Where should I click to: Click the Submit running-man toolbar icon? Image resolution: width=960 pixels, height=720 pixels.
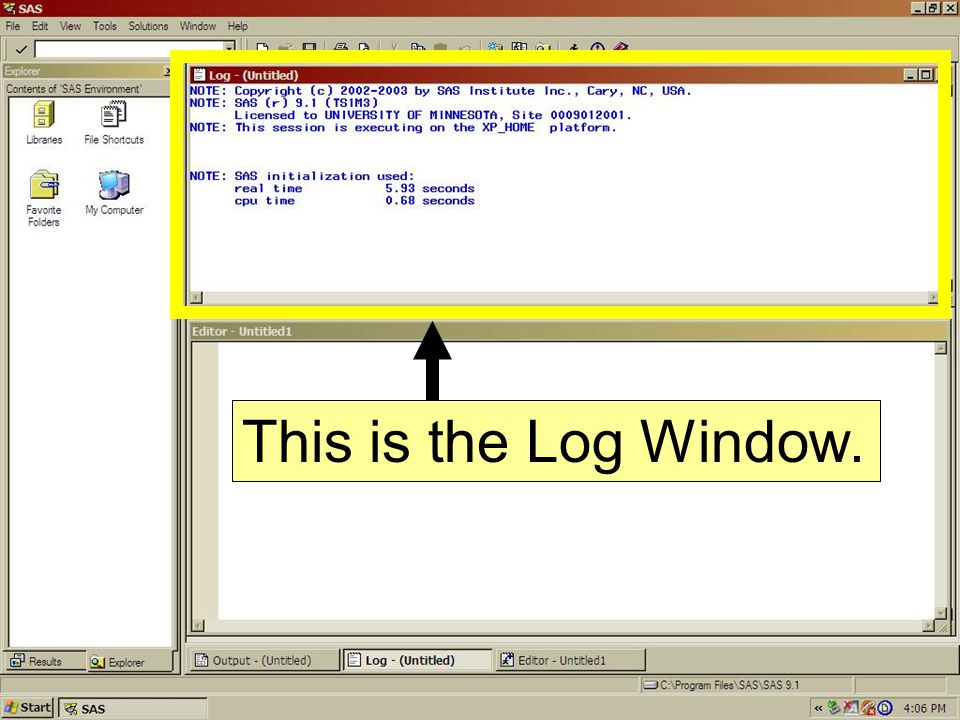(x=574, y=48)
